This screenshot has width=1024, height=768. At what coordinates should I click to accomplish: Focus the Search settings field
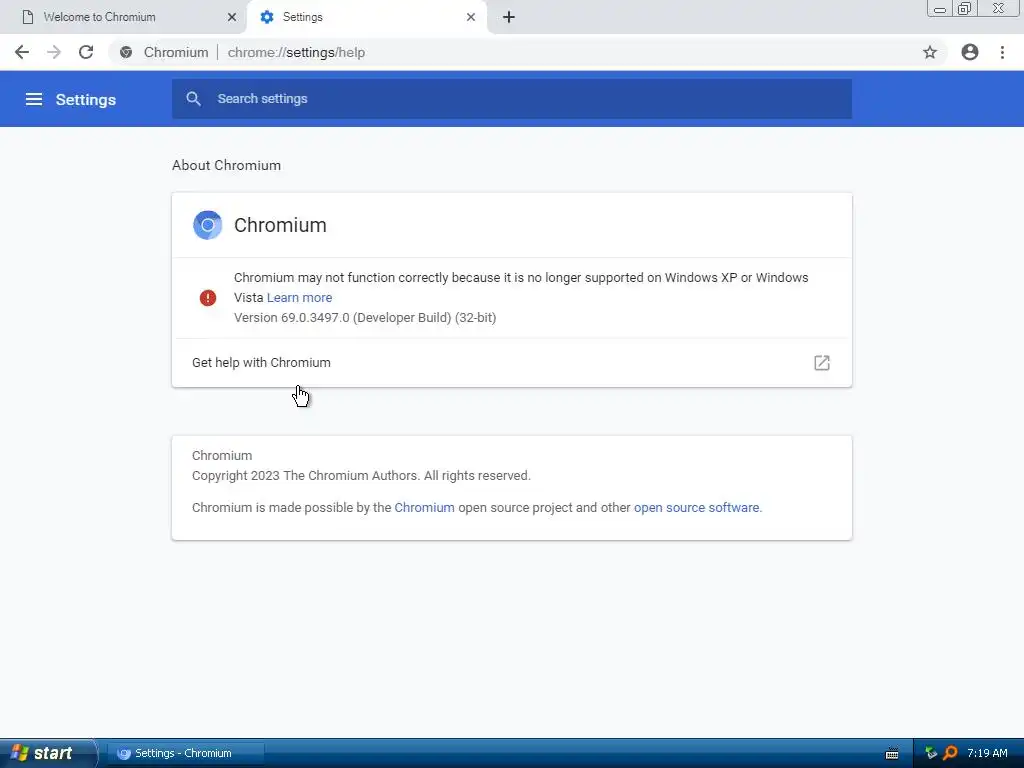pyautogui.click(x=511, y=99)
